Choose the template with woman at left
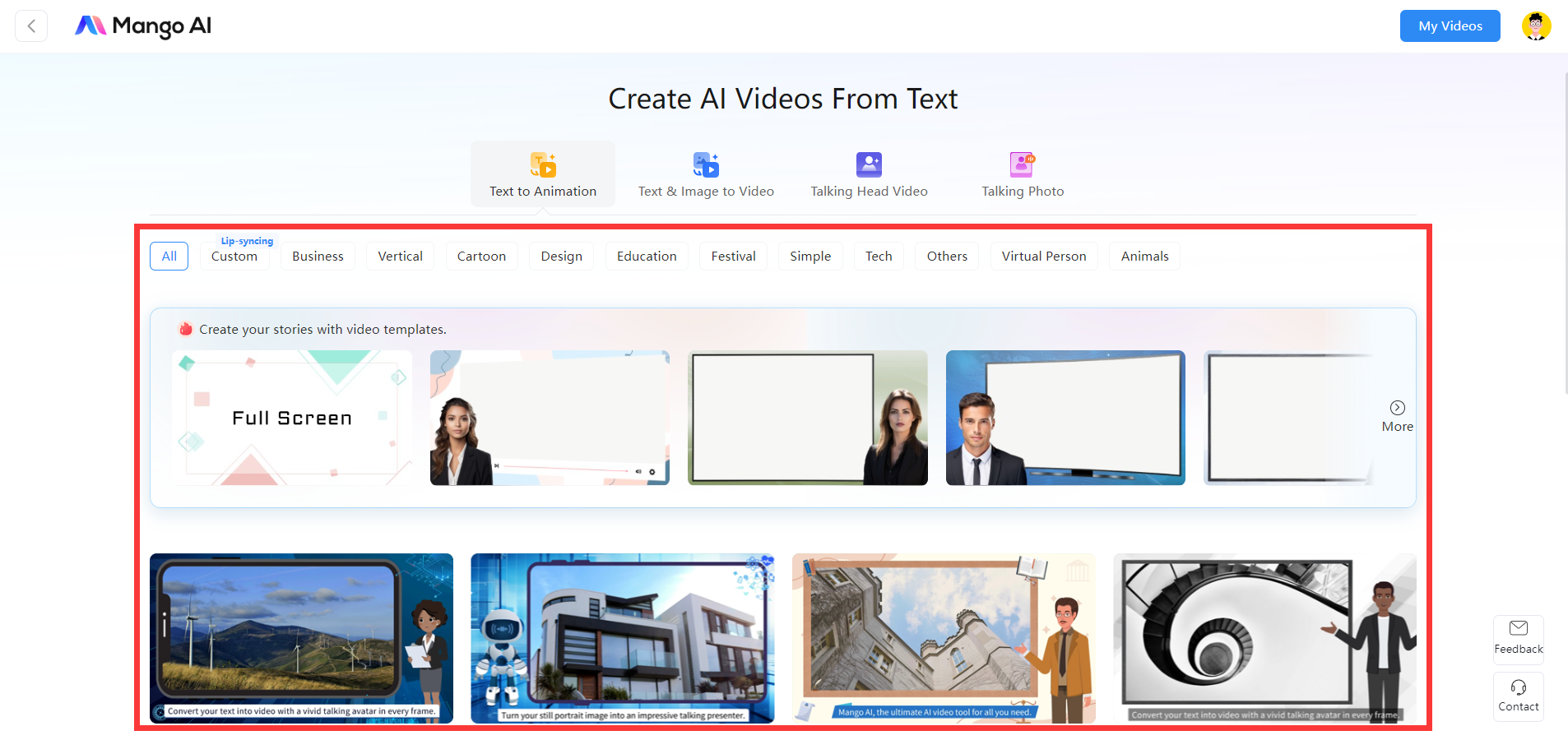Image resolution: width=1568 pixels, height=740 pixels. coord(550,418)
